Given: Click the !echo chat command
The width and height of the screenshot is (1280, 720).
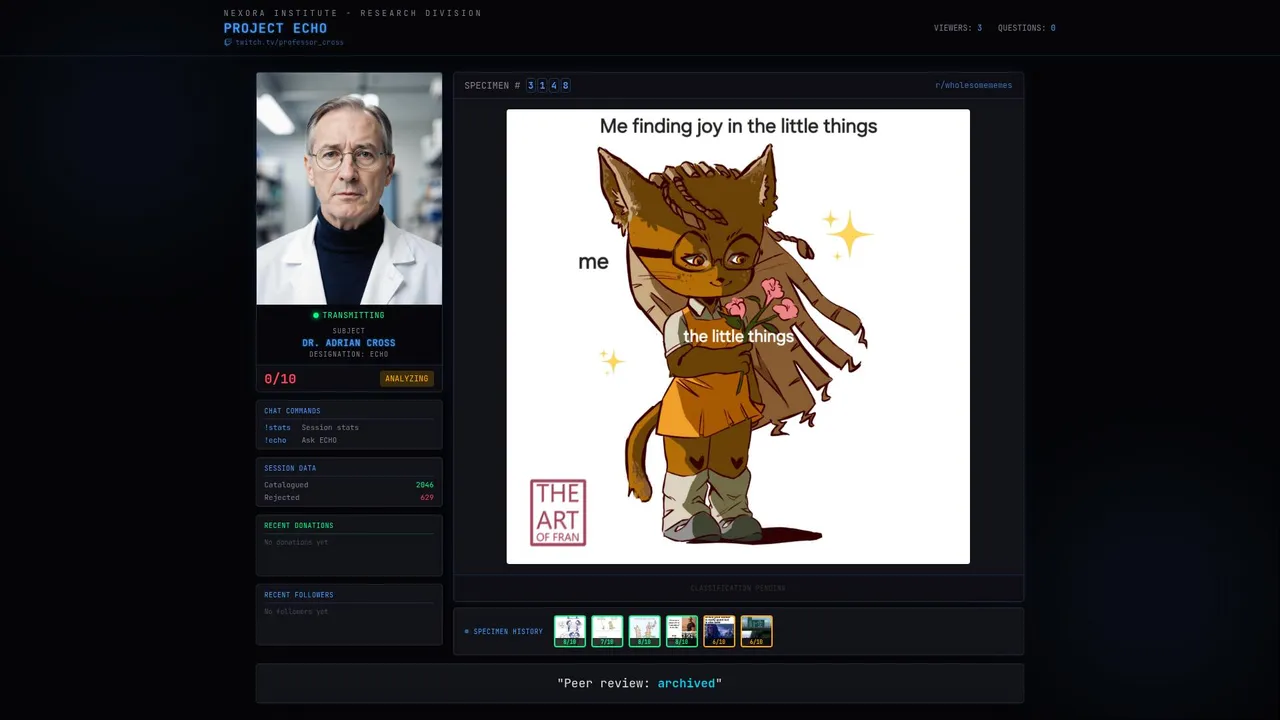Looking at the screenshot, I should (275, 441).
